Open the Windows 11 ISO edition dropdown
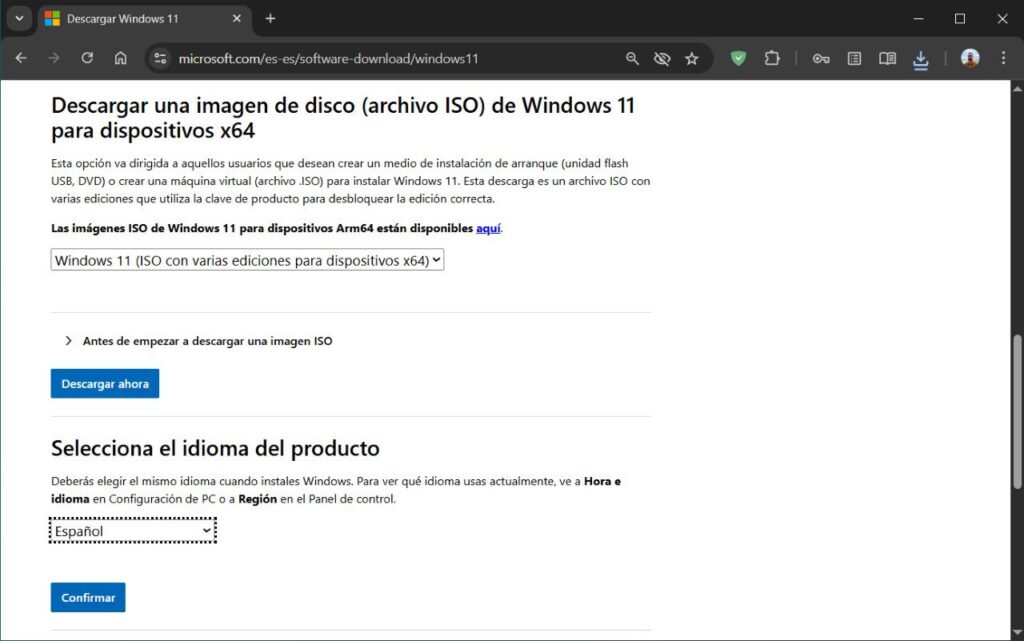This screenshot has height=641, width=1024. coord(248,260)
